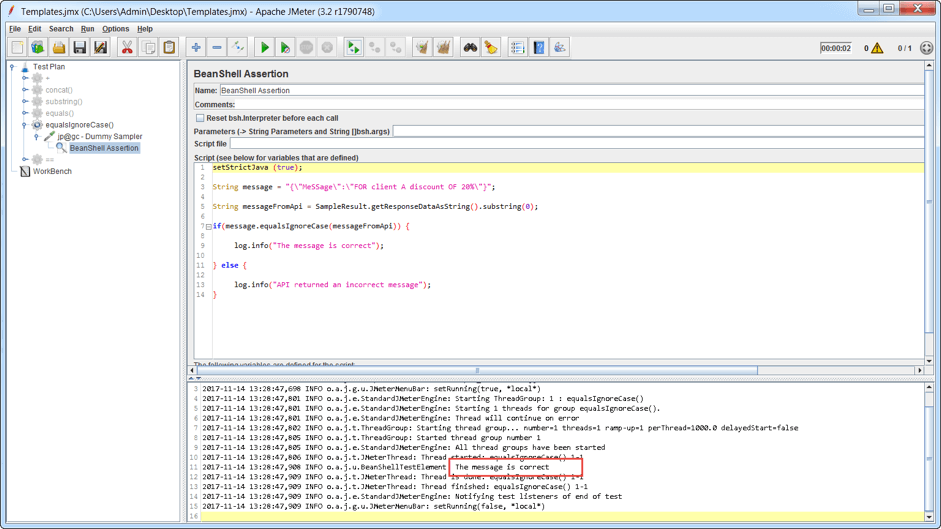Click the warning triangle log toggle
The width and height of the screenshot is (941, 529).
(877, 48)
